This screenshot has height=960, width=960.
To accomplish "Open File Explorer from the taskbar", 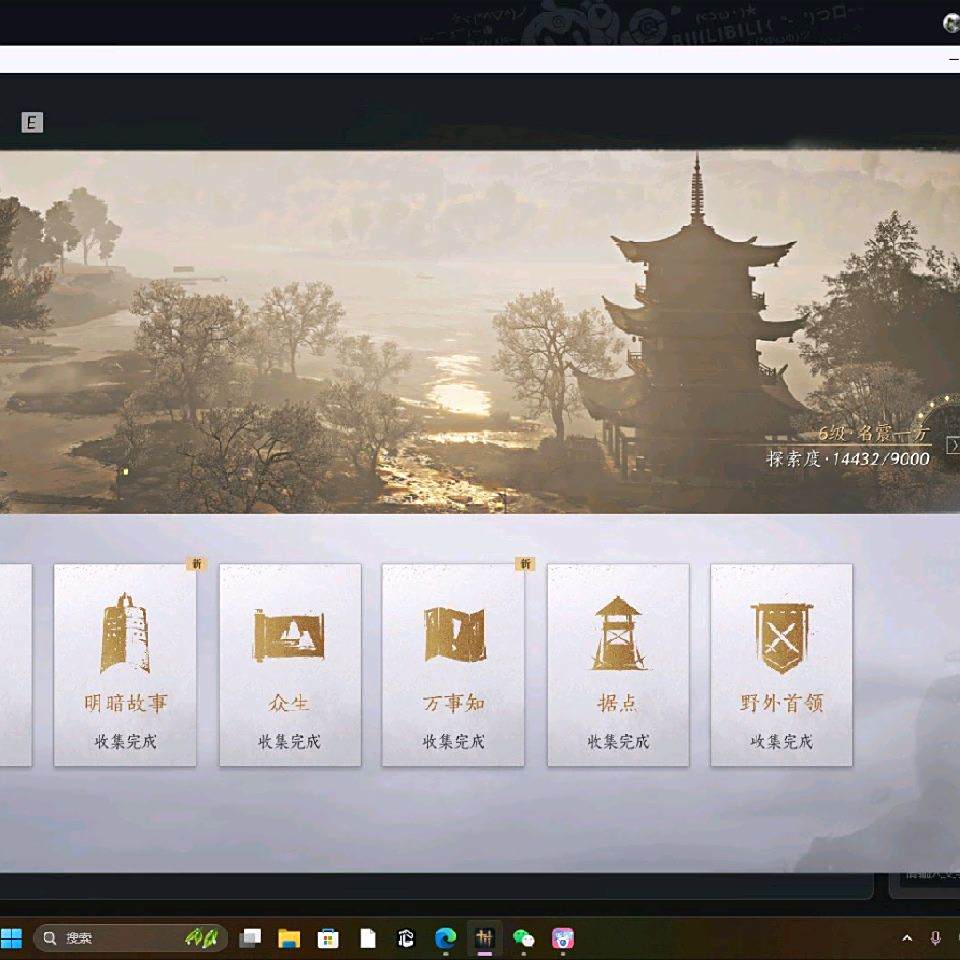I will (289, 938).
